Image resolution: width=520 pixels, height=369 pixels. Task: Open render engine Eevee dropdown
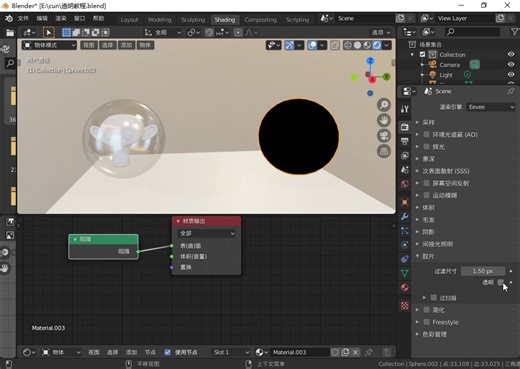(491, 107)
